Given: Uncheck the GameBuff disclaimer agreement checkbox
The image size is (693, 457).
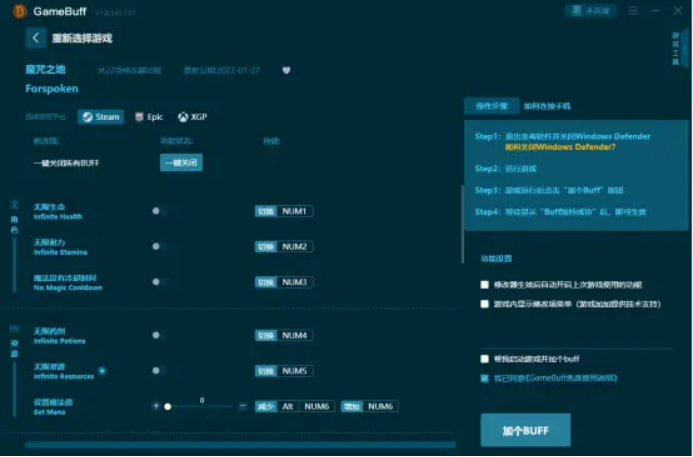Looking at the screenshot, I should (485, 378).
